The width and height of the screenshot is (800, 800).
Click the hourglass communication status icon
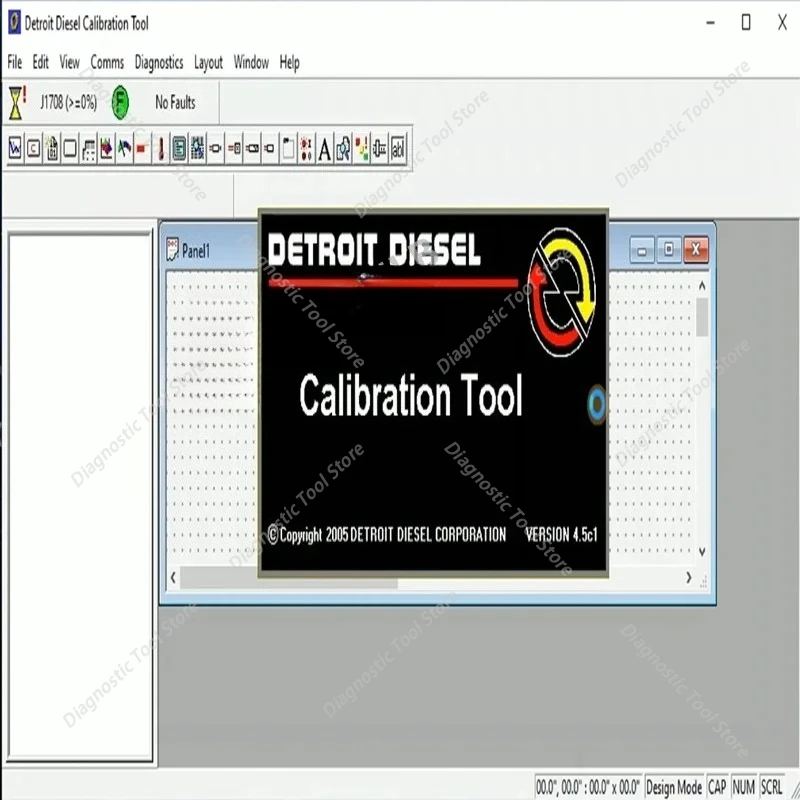17,103
